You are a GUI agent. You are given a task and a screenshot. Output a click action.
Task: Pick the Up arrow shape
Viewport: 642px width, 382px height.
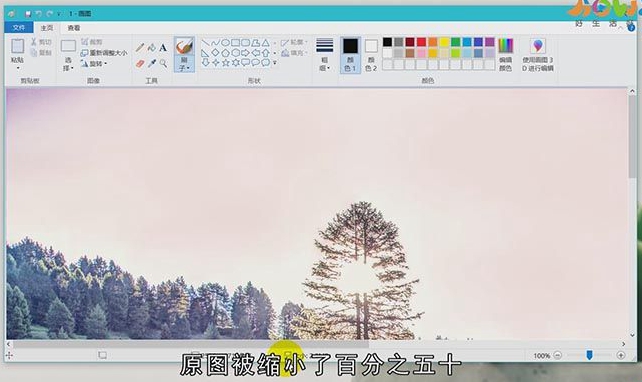tap(266, 53)
